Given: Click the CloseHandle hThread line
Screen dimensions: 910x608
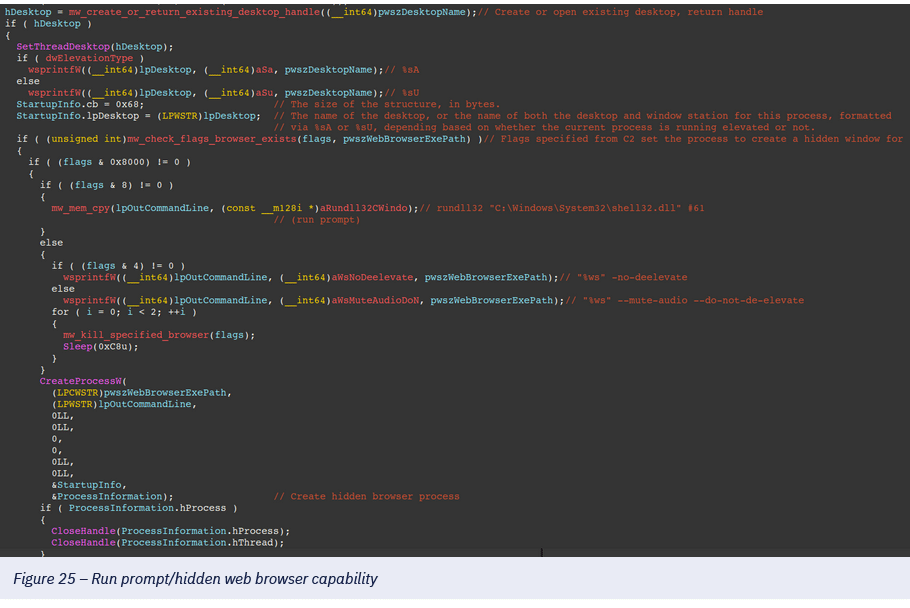Looking at the screenshot, I should click(x=168, y=542).
